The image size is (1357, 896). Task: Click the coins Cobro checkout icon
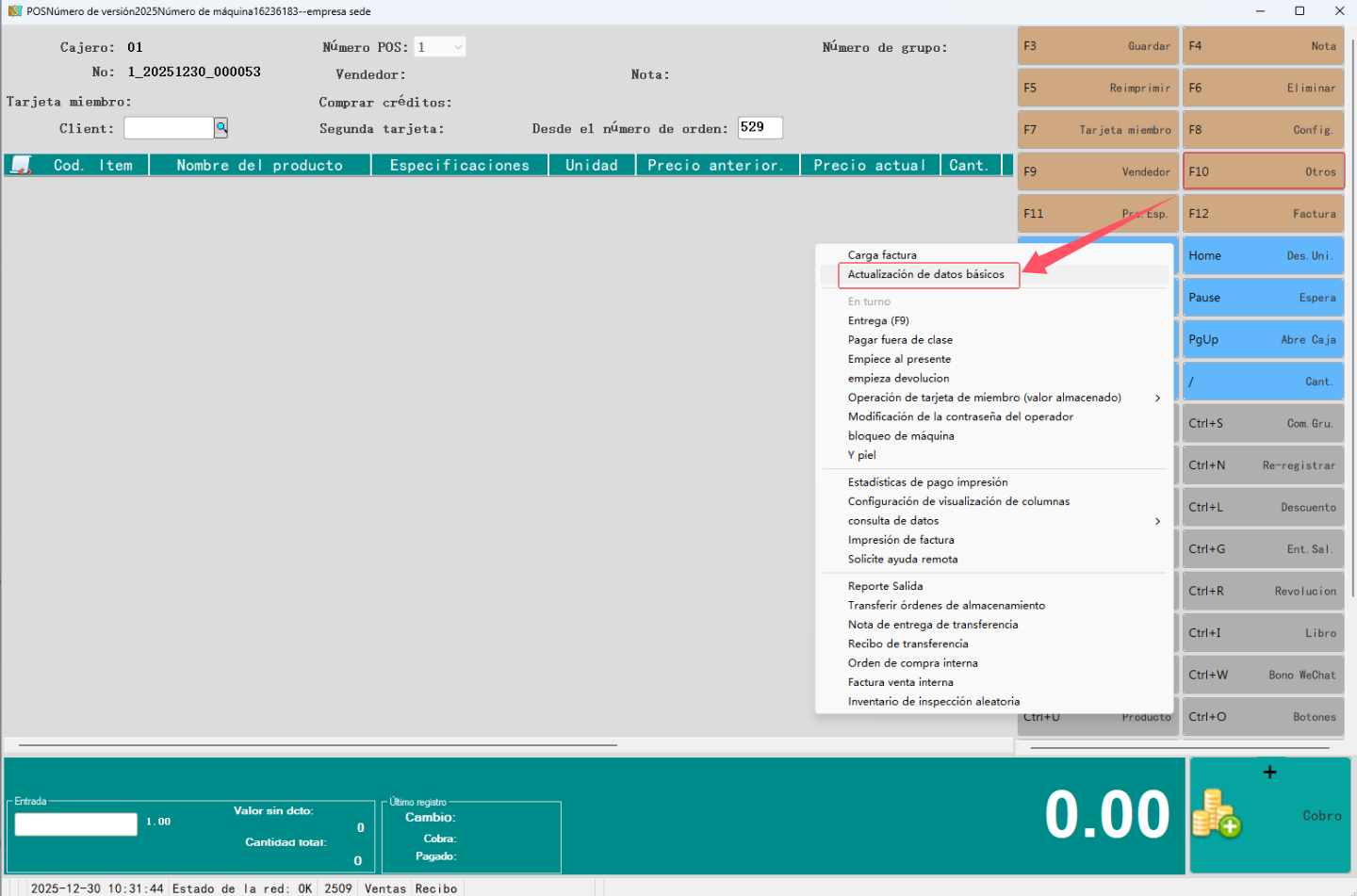coord(1217,815)
